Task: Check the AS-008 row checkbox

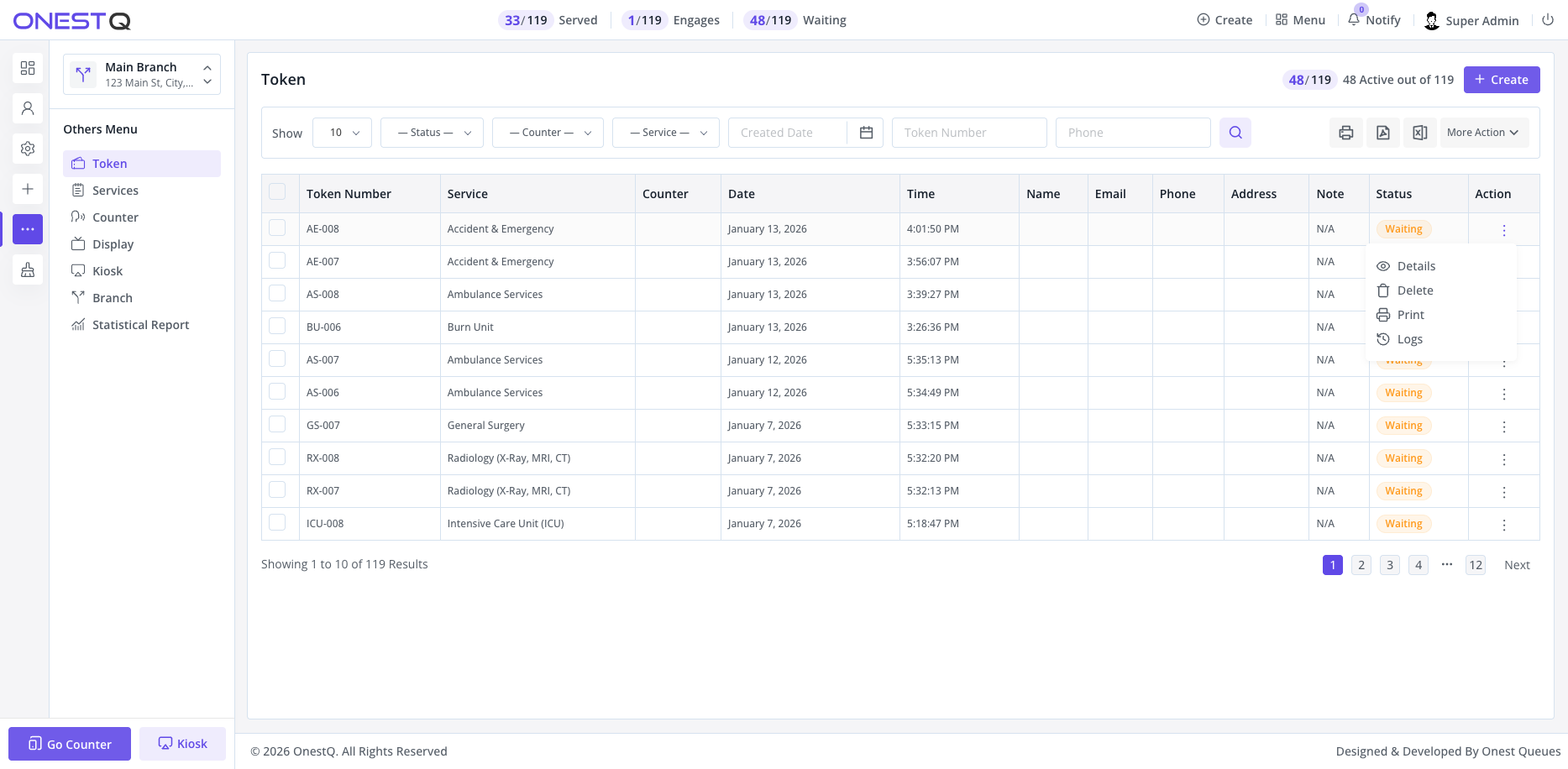Action: [x=277, y=293]
